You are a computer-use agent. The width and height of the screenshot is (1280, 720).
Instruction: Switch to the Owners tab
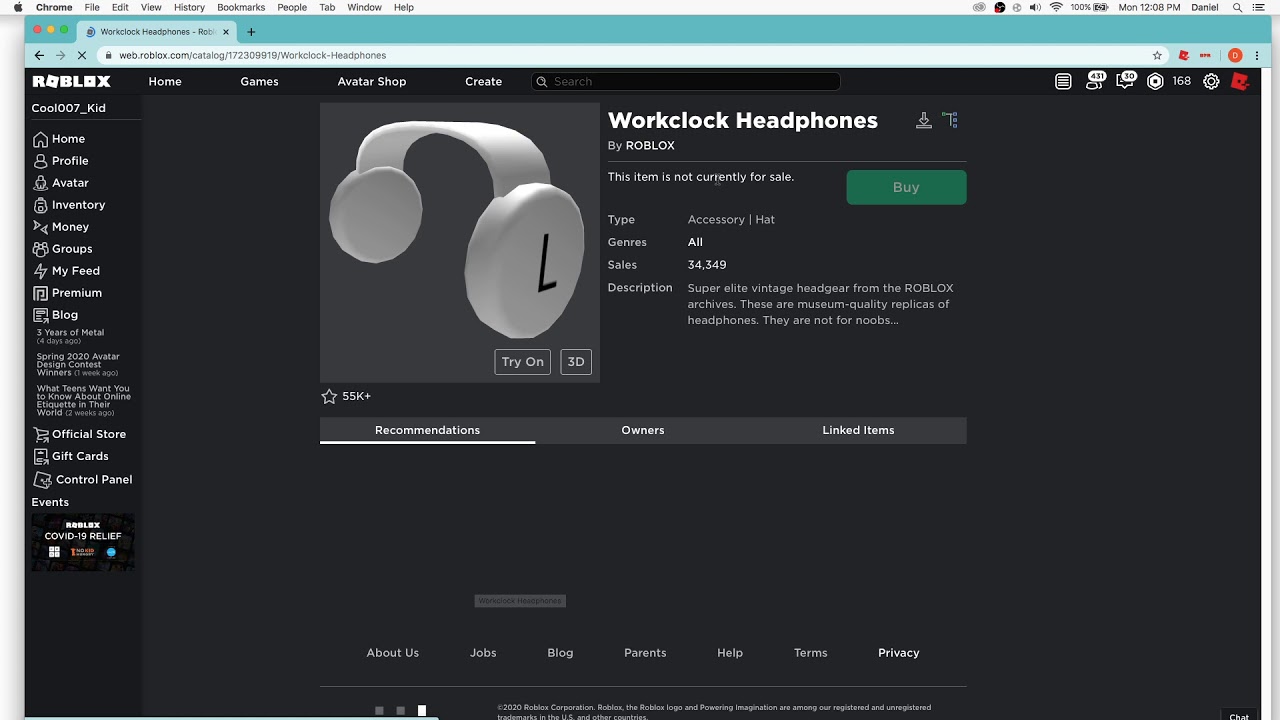tap(643, 430)
